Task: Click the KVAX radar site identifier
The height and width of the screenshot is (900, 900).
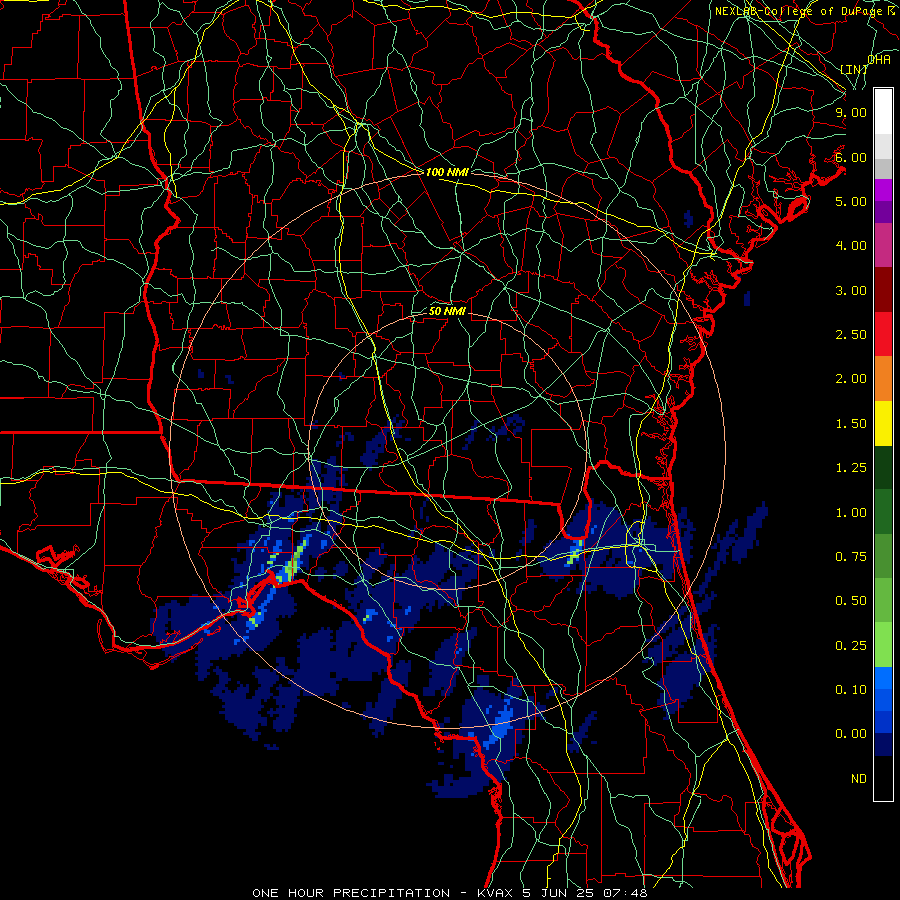Action: pyautogui.click(x=496, y=893)
